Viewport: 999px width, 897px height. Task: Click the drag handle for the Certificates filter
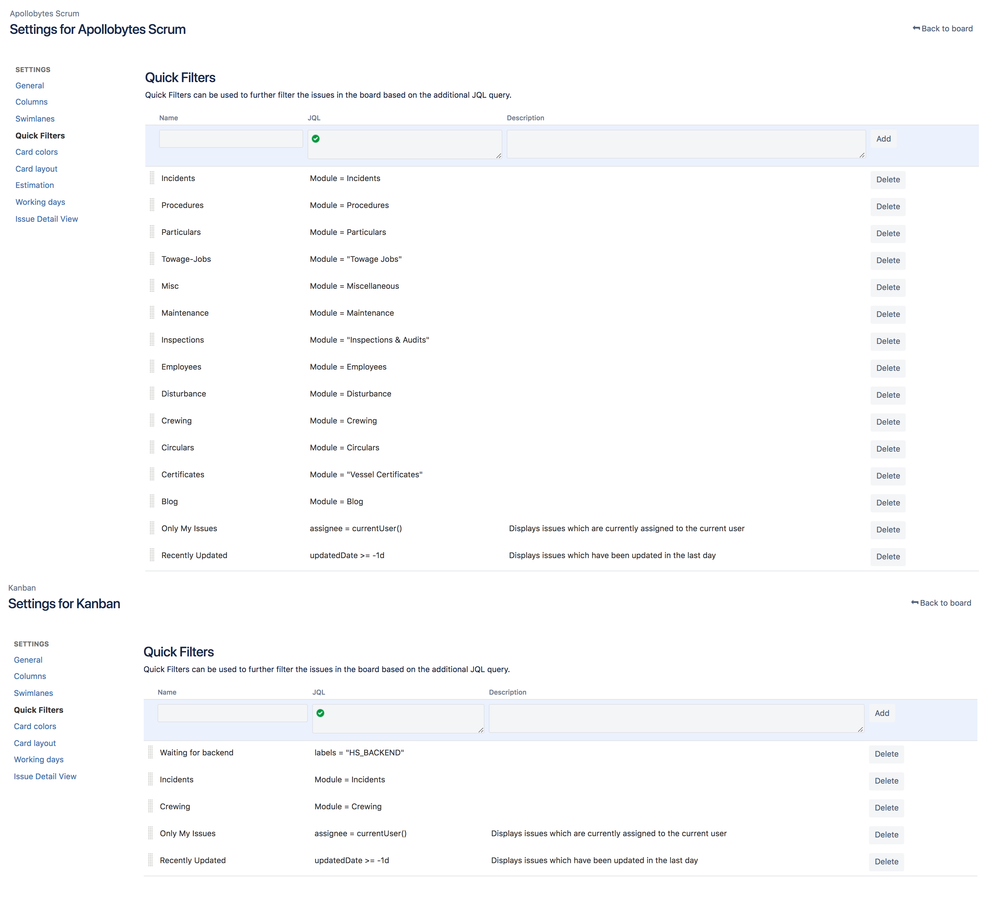point(152,475)
